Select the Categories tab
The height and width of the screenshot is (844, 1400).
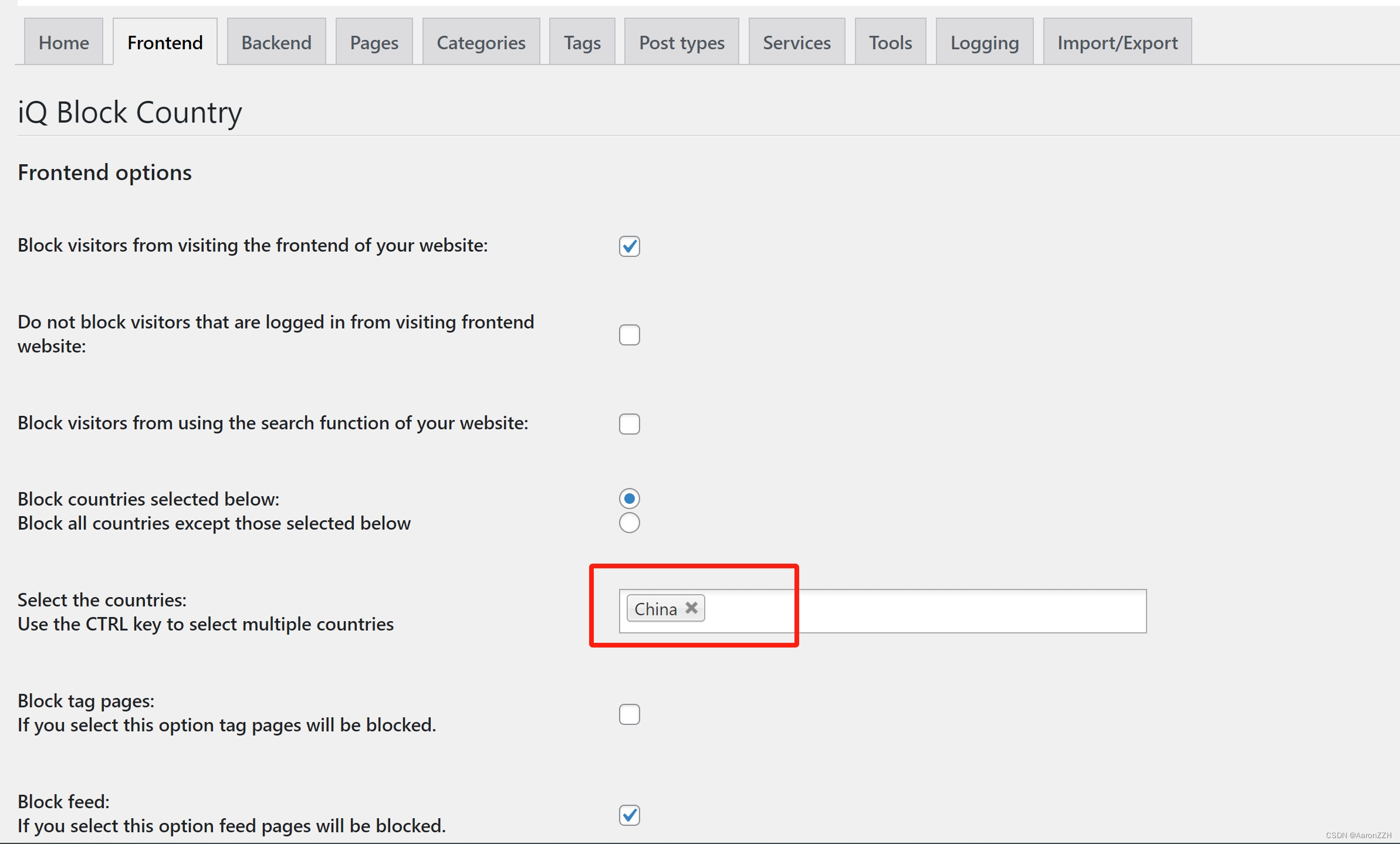click(x=481, y=42)
